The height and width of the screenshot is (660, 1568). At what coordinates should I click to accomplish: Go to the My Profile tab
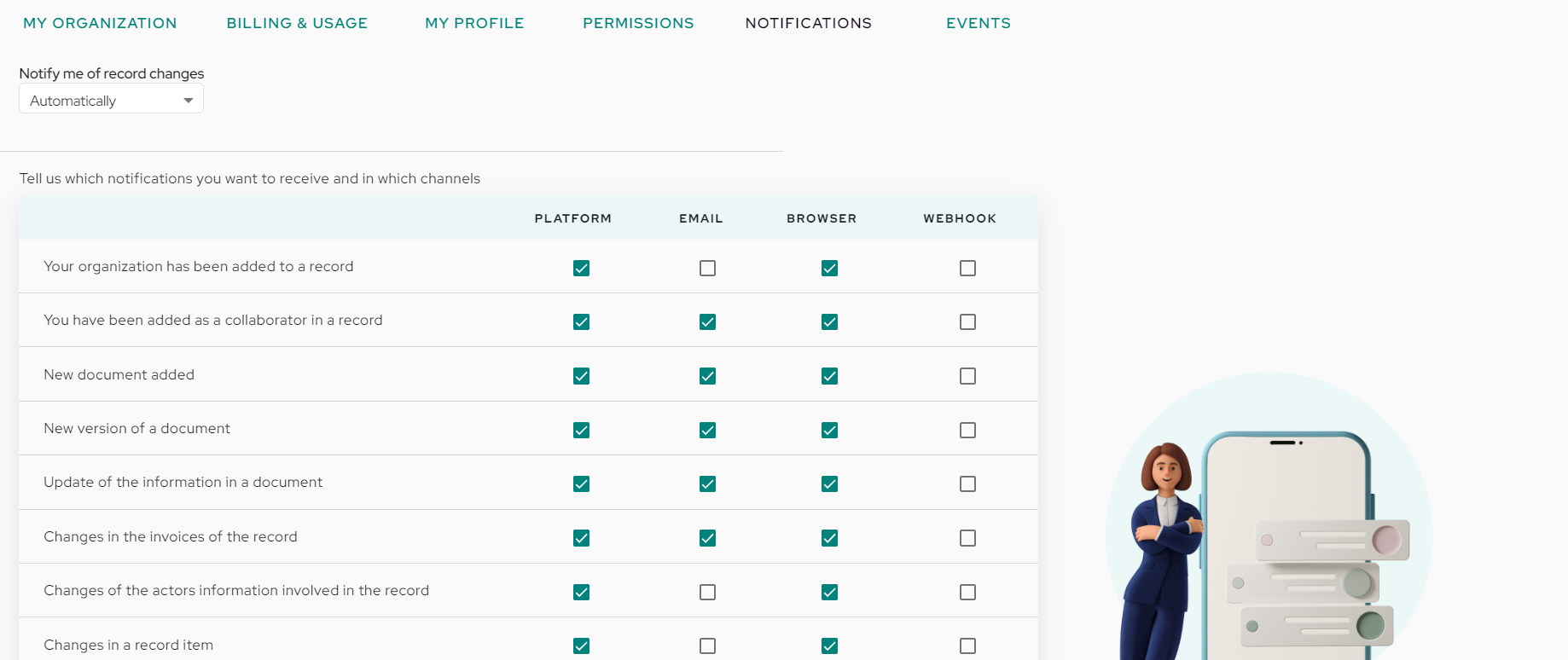pos(474,23)
